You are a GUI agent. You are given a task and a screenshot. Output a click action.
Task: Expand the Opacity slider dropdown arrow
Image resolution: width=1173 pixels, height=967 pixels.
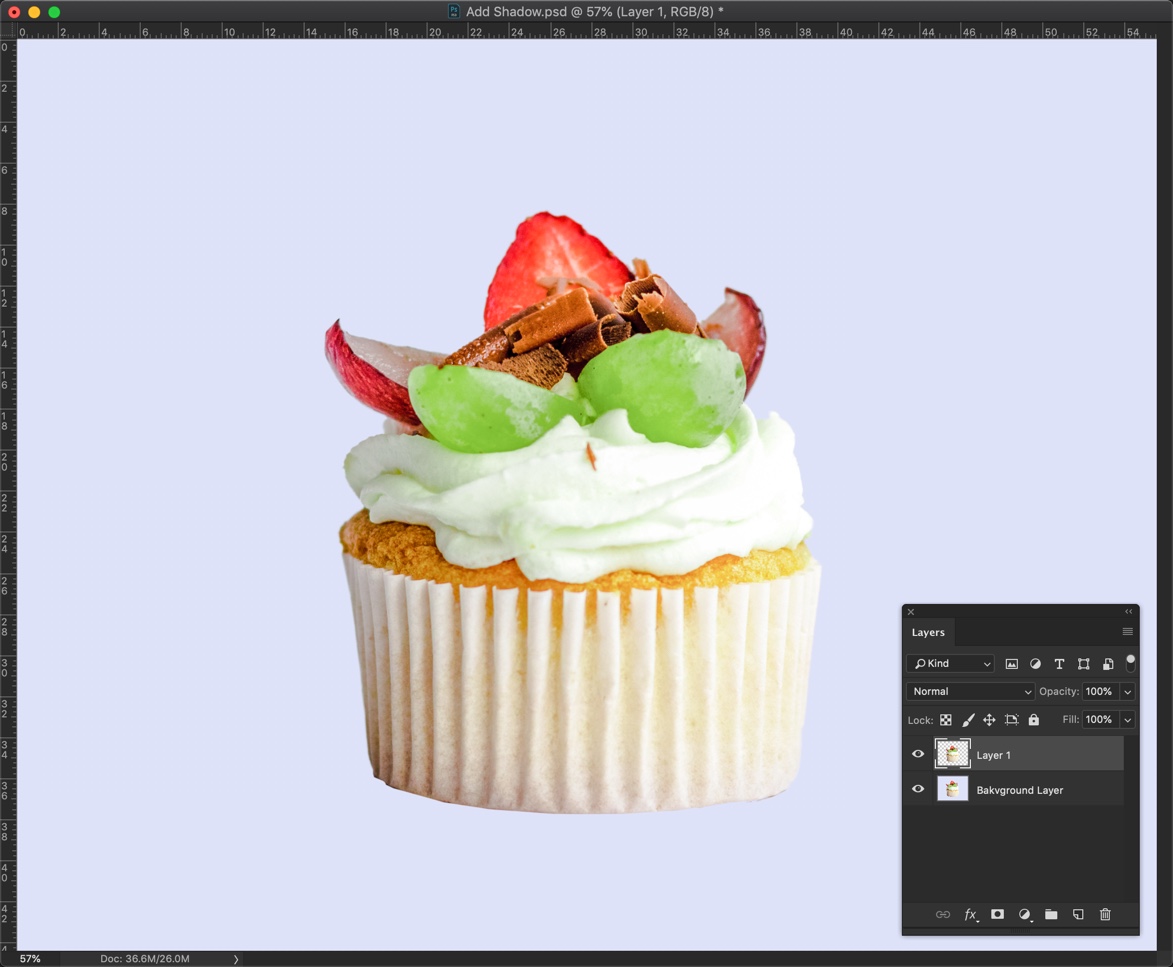click(x=1128, y=692)
